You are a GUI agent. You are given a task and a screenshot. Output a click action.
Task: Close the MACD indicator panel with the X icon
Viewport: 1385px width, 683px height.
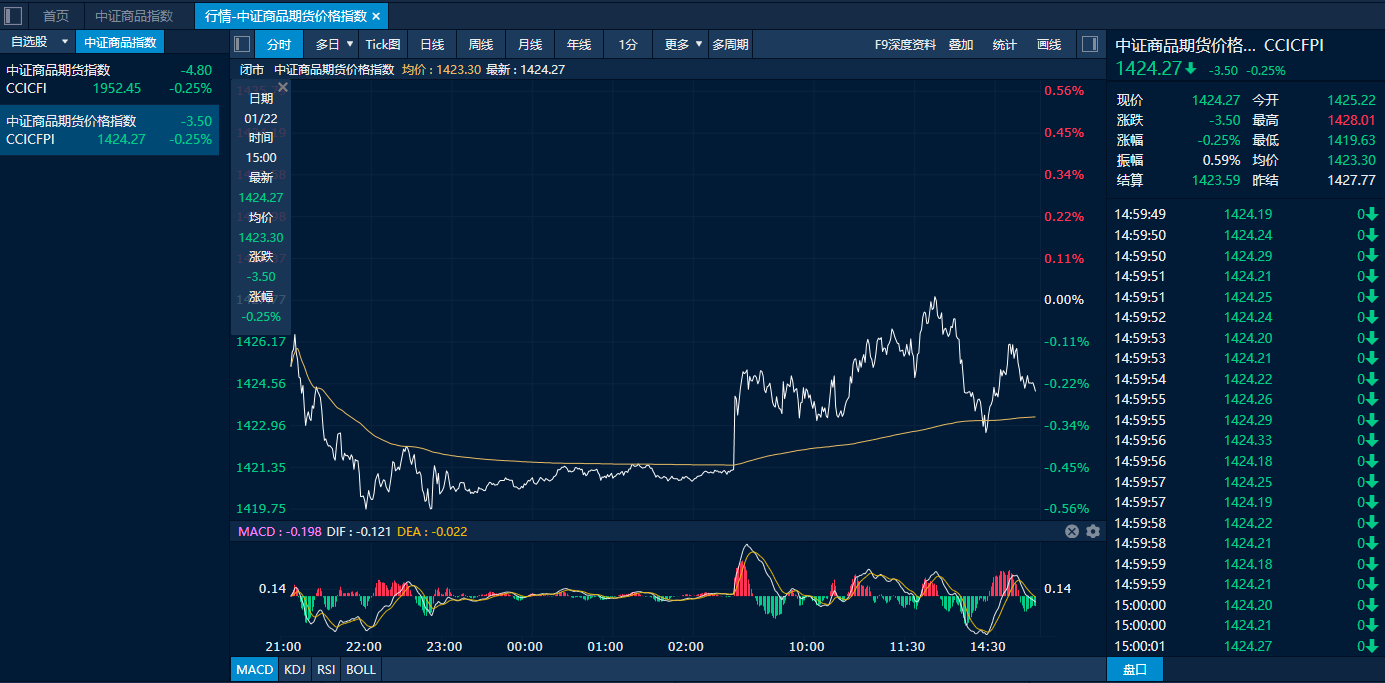(1072, 532)
